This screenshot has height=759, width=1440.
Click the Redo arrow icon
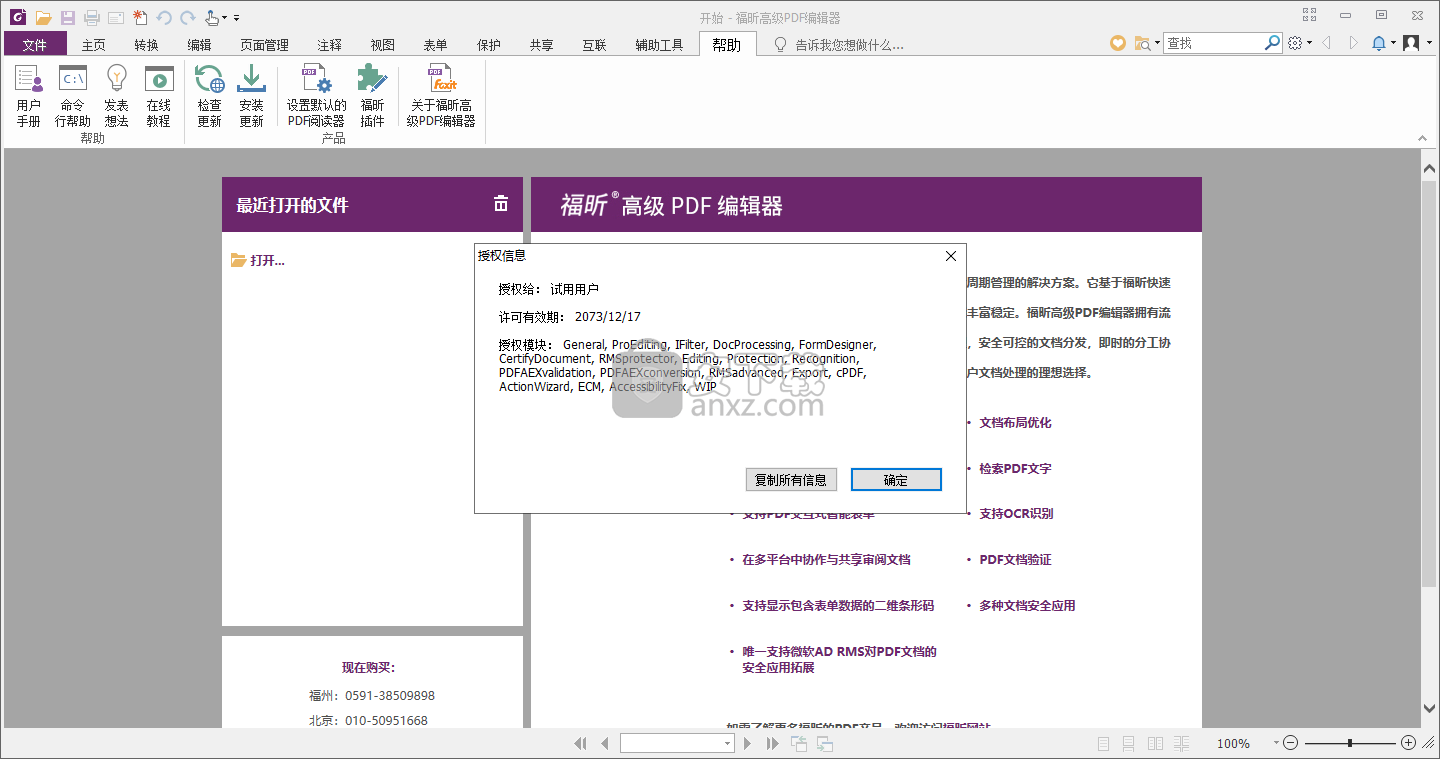pos(187,18)
